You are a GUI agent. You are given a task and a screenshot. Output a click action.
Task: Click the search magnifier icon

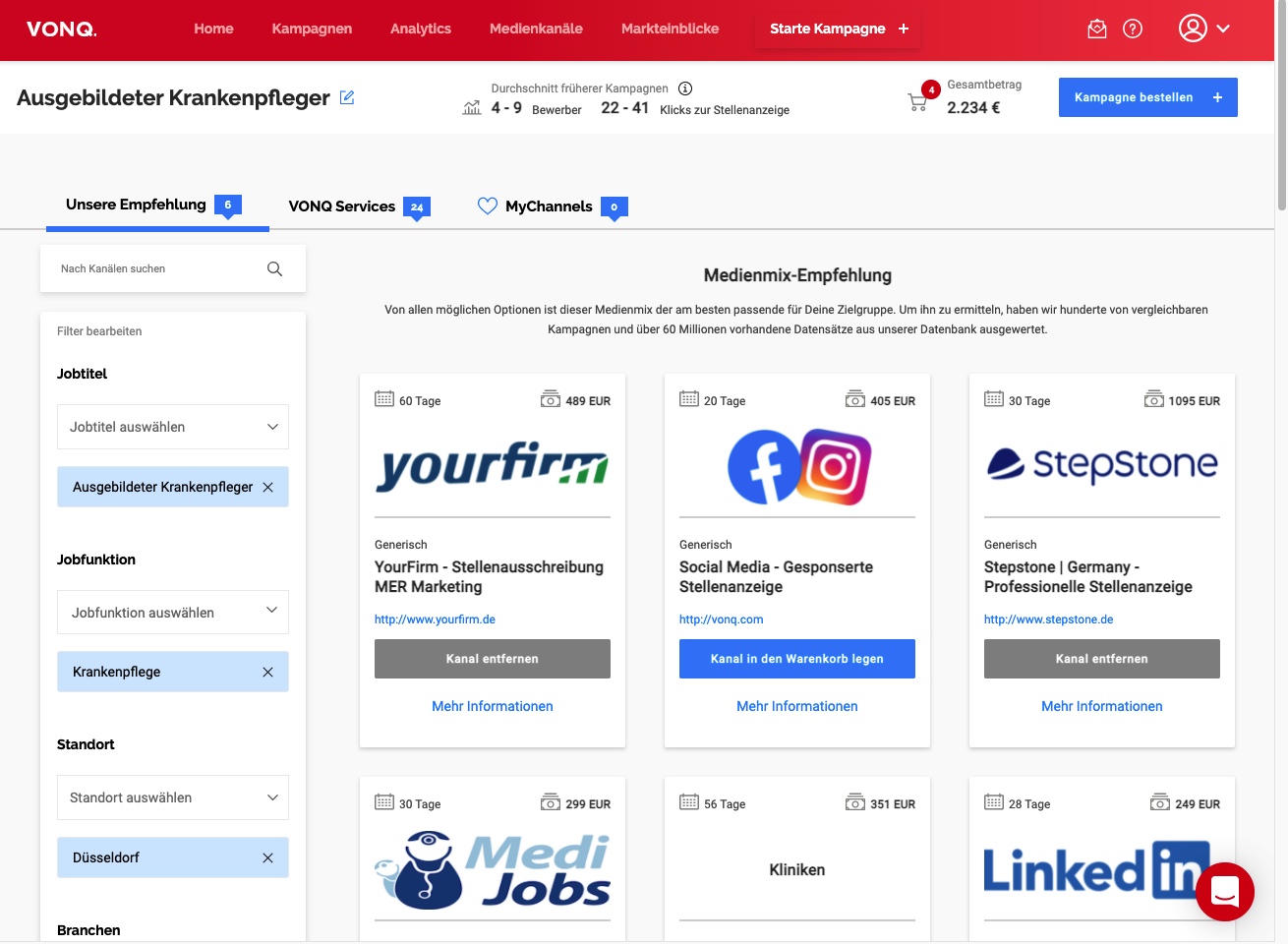(x=275, y=268)
